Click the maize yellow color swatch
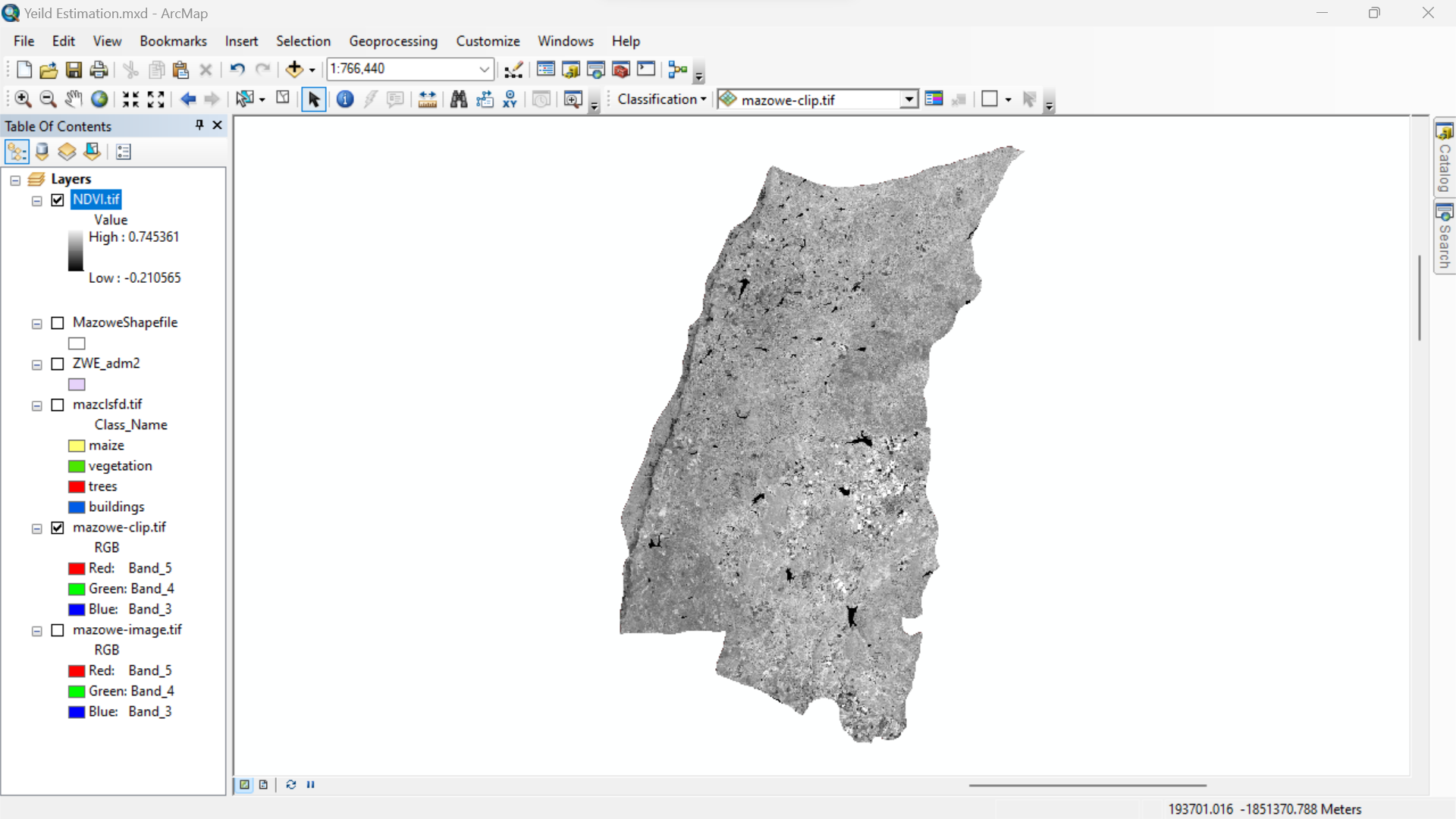 pyautogui.click(x=77, y=446)
